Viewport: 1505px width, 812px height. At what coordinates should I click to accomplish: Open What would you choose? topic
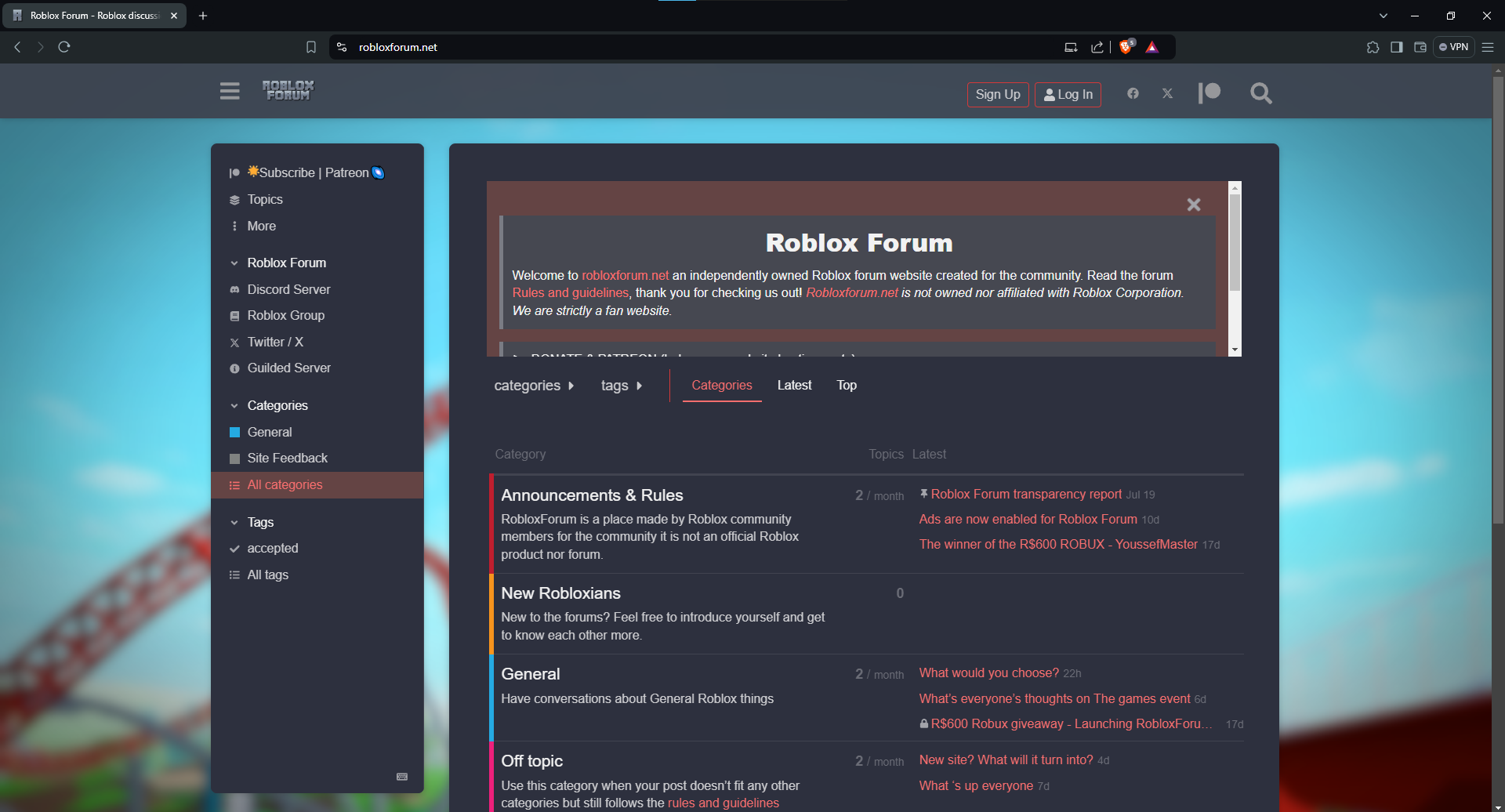[988, 672]
